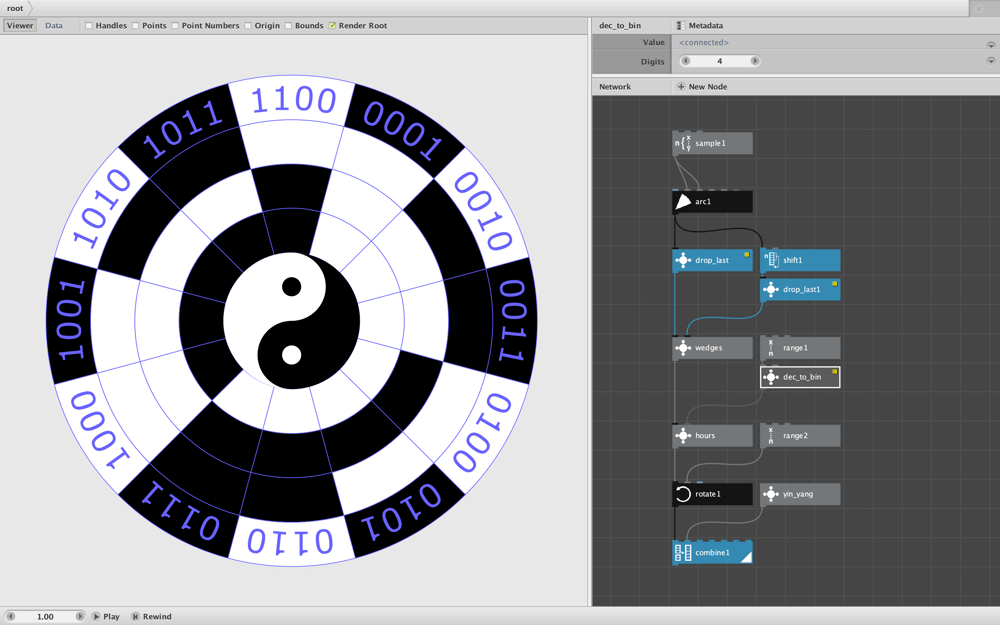This screenshot has height=625, width=1000.
Task: Open the Value parameter dropdown arrow
Action: tap(991, 45)
